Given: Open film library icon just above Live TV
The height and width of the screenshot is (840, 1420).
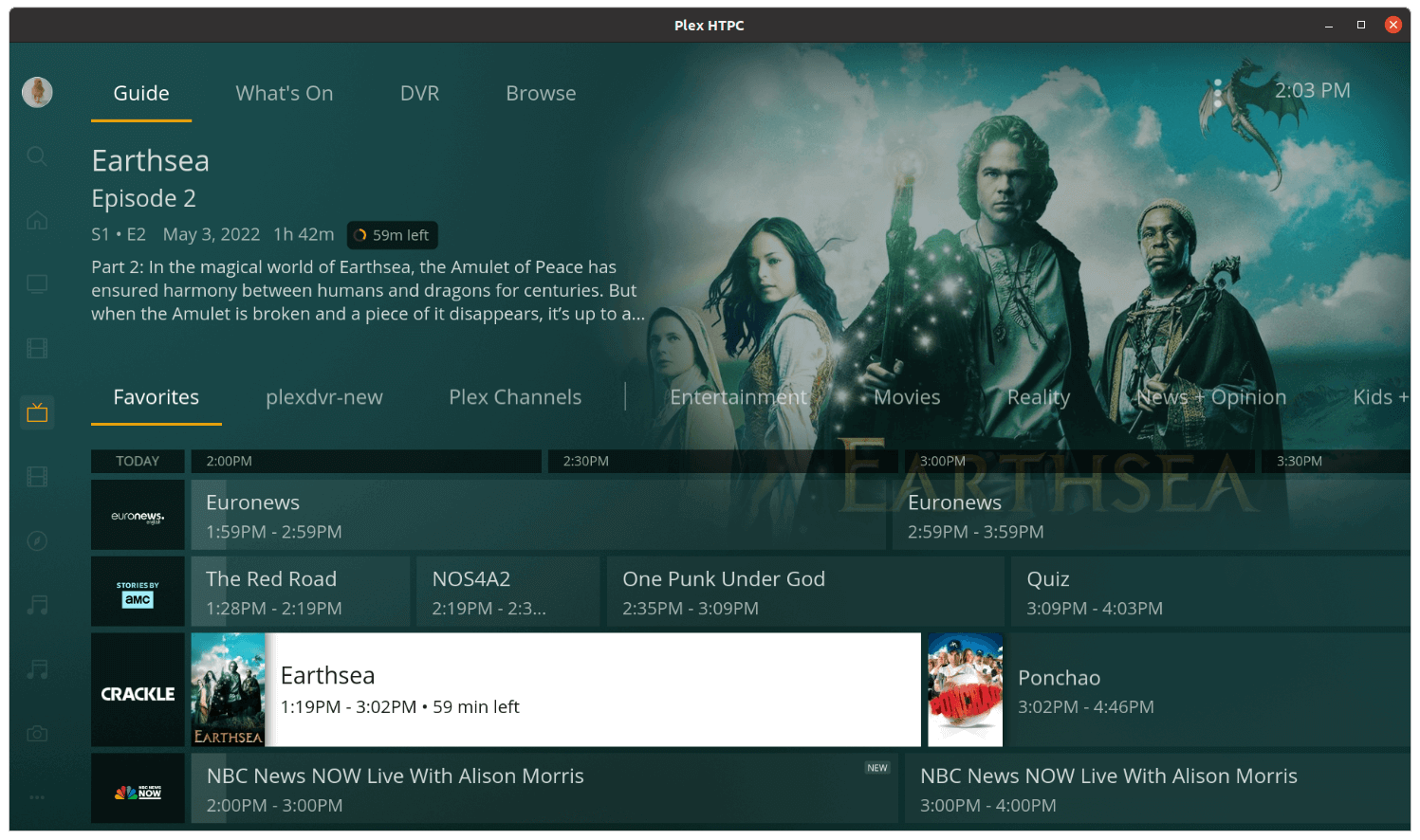Looking at the screenshot, I should click(x=37, y=348).
